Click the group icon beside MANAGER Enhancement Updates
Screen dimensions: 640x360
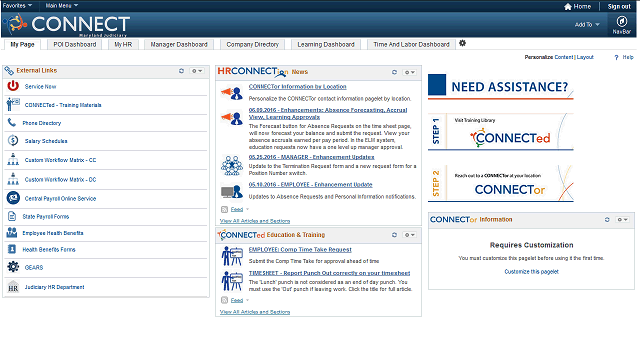click(x=232, y=165)
